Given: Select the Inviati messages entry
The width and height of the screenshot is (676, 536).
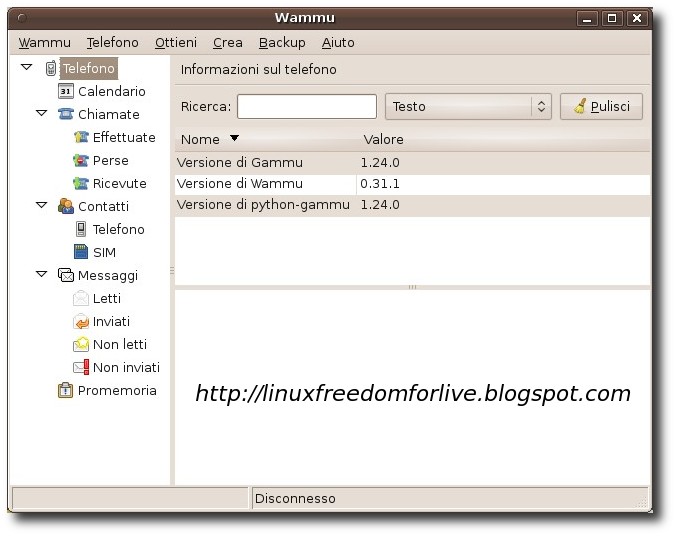Looking at the screenshot, I should tap(111, 321).
